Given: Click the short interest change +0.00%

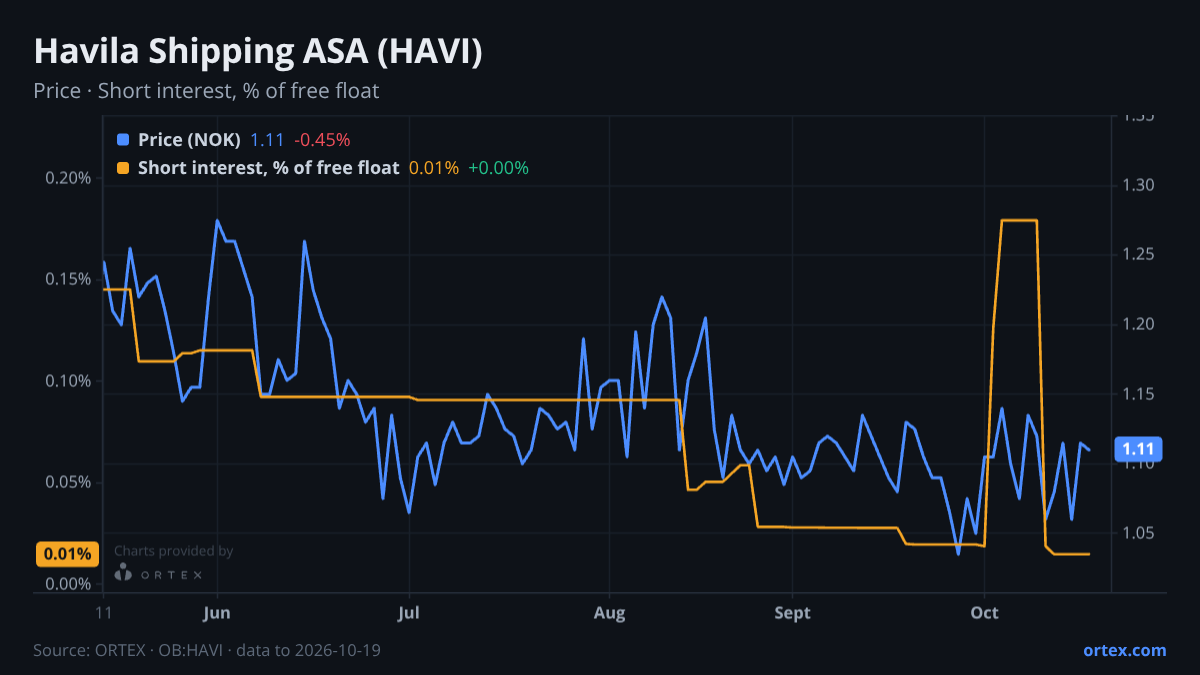Looking at the screenshot, I should pyautogui.click(x=498, y=168).
